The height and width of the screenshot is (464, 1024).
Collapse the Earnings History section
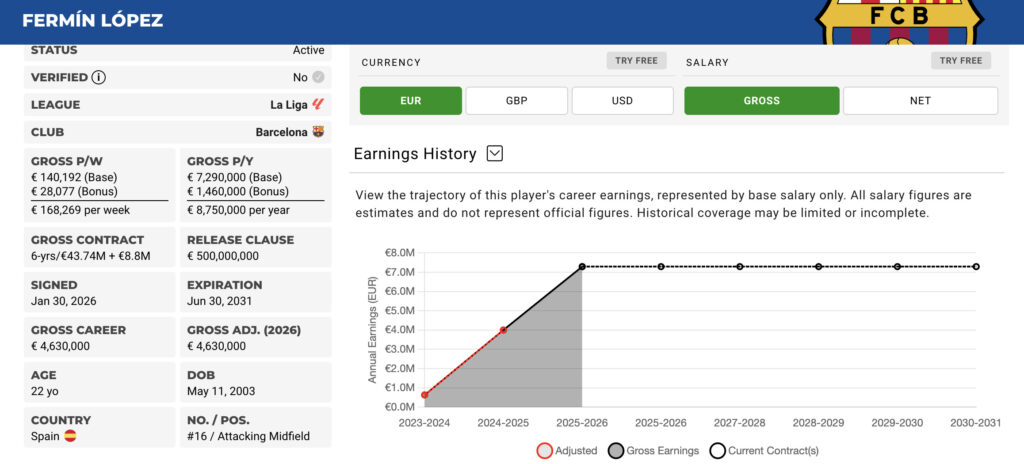point(495,154)
